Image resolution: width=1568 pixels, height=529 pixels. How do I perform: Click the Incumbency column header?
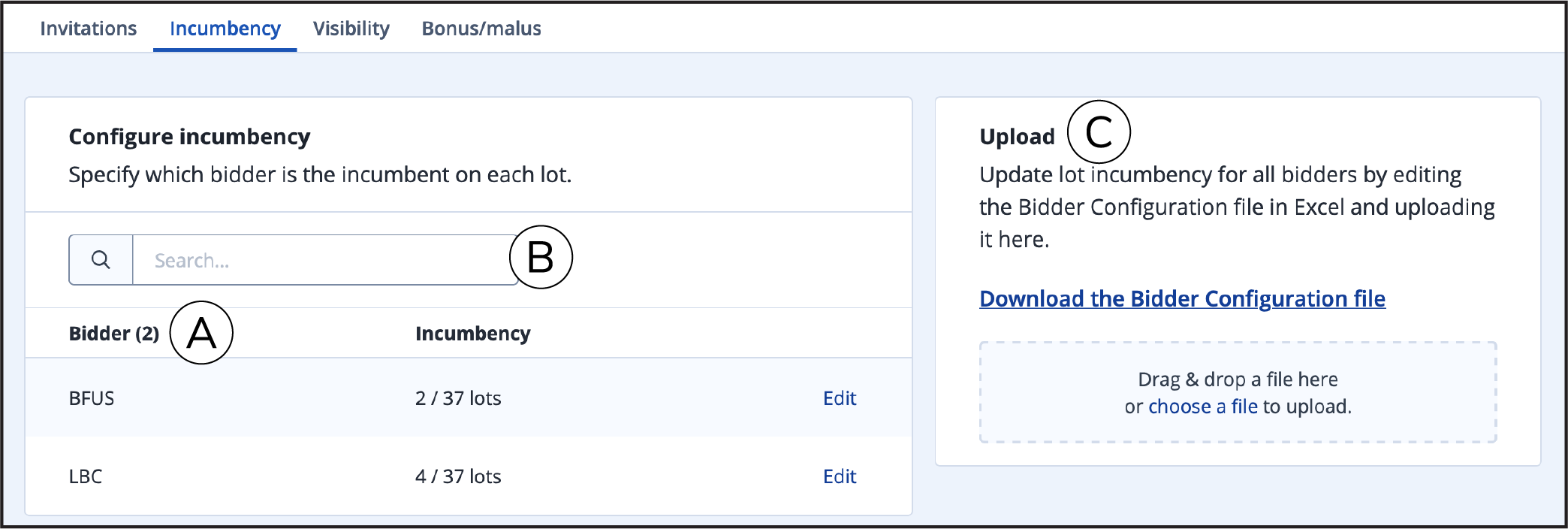473,334
